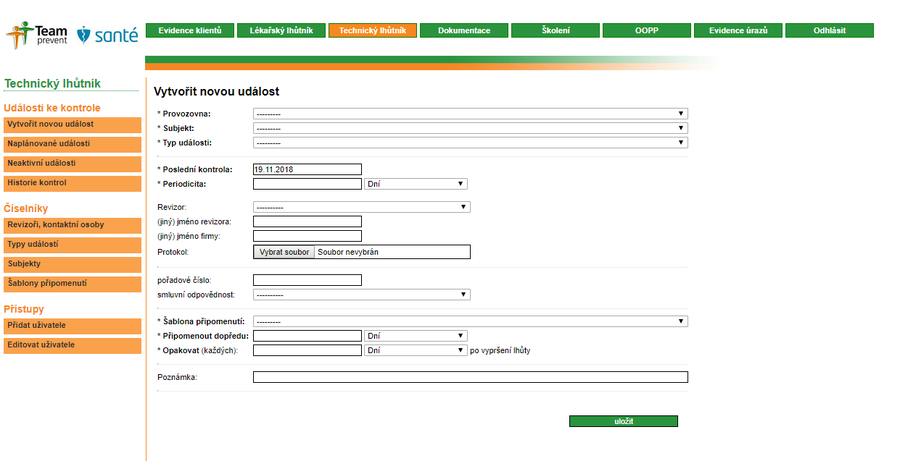The image size is (900, 461).
Task: Open Subjekty in sidebar
Action: tap(72, 264)
